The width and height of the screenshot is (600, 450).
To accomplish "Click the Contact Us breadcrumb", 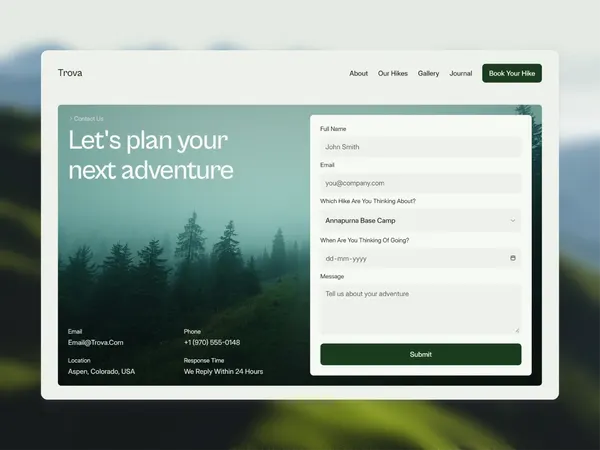I will 86,119.
